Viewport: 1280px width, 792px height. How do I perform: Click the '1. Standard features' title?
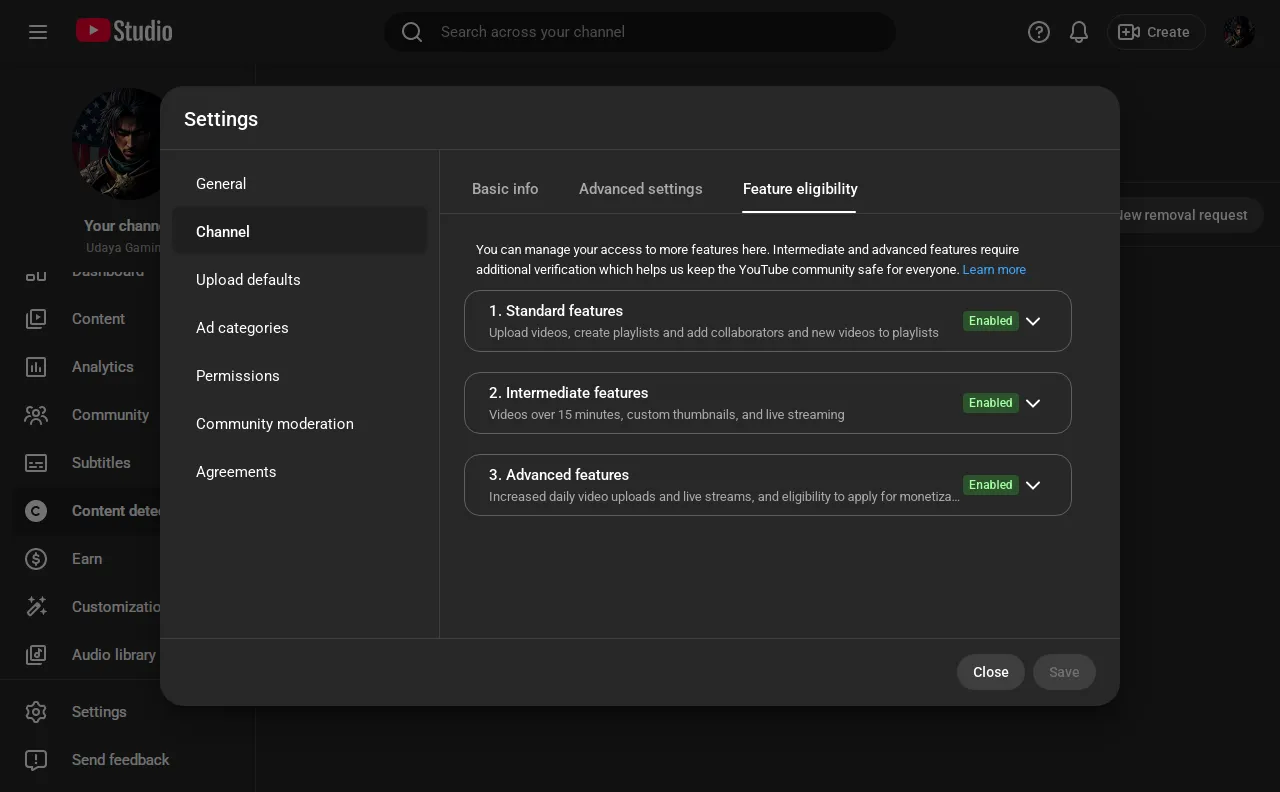[x=556, y=311]
